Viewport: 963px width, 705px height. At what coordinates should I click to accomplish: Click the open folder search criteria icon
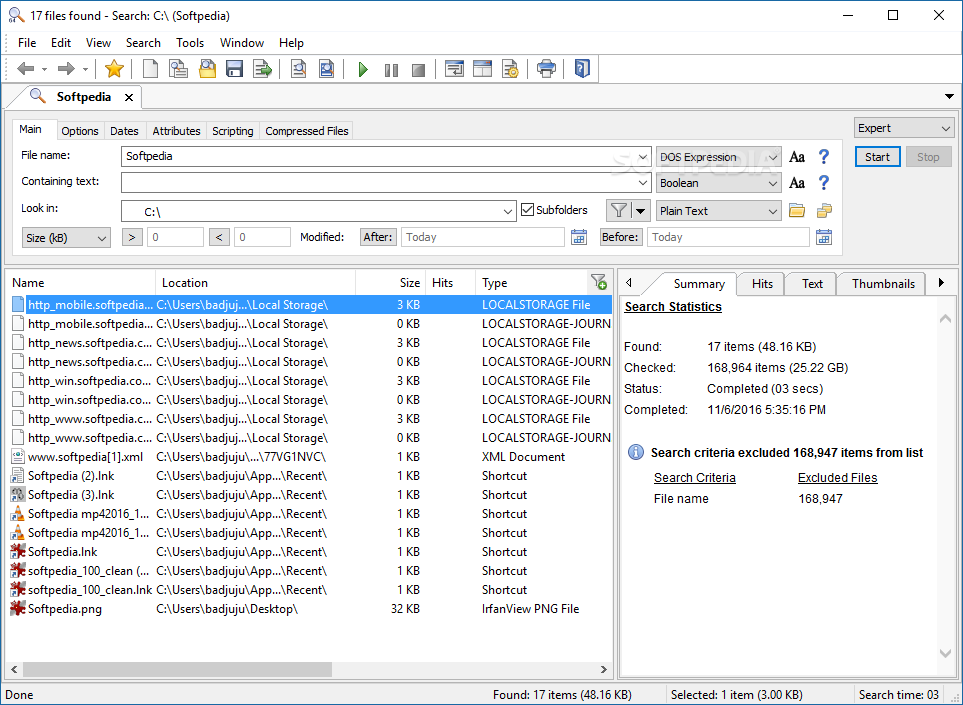pos(207,69)
